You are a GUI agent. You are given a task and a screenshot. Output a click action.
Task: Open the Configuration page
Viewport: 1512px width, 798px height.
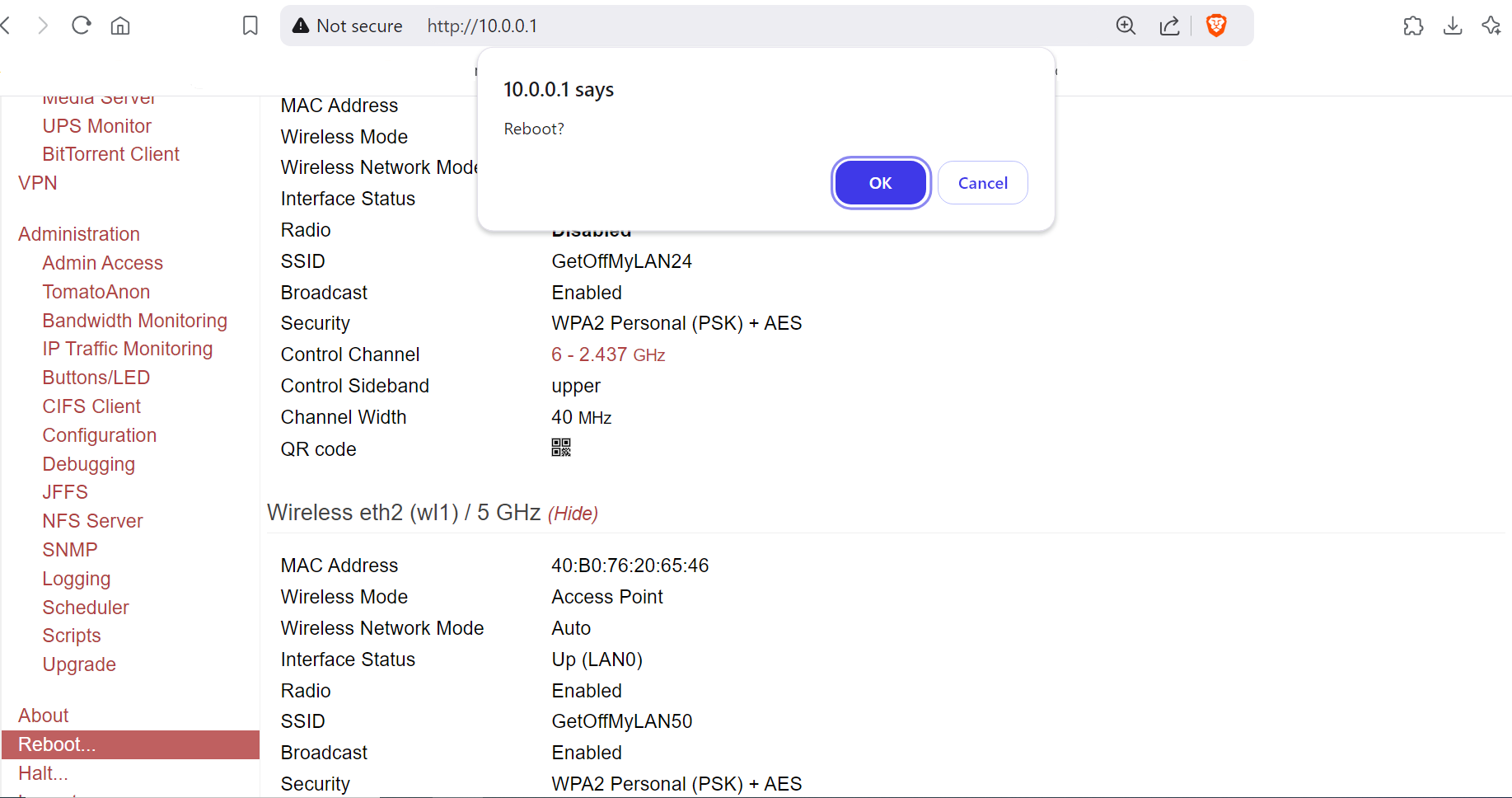coord(100,435)
